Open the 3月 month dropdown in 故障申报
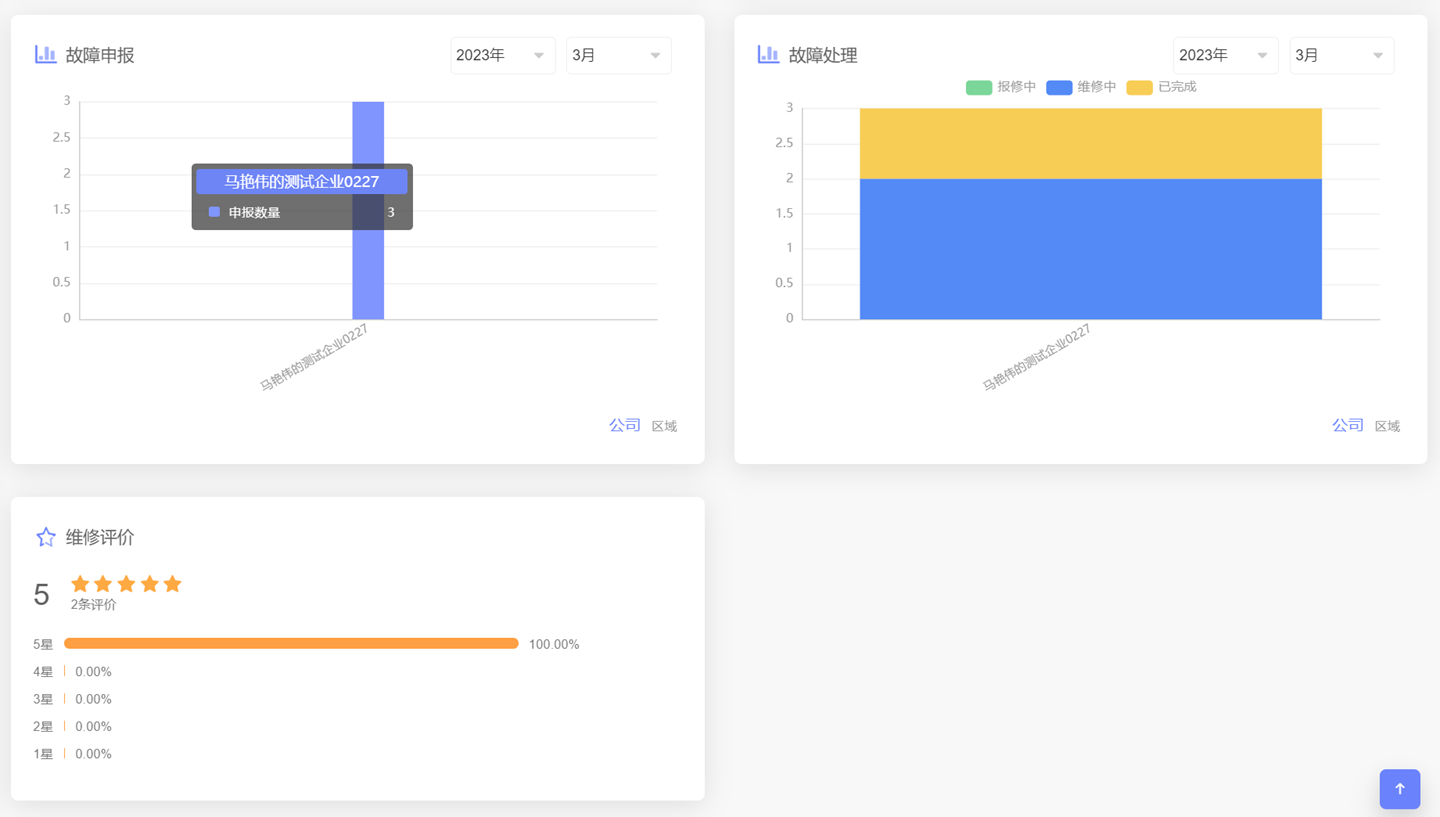 point(619,55)
